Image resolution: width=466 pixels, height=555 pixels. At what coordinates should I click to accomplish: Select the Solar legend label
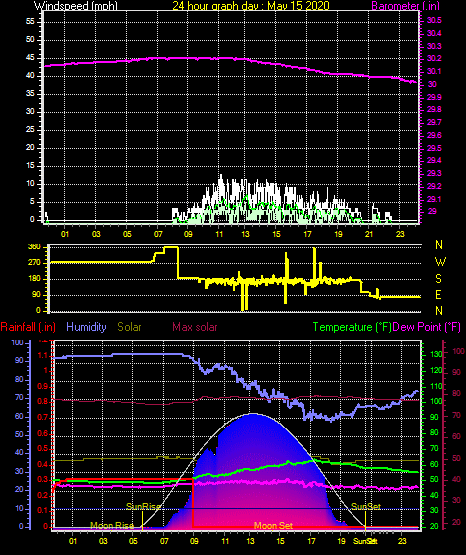point(129,327)
